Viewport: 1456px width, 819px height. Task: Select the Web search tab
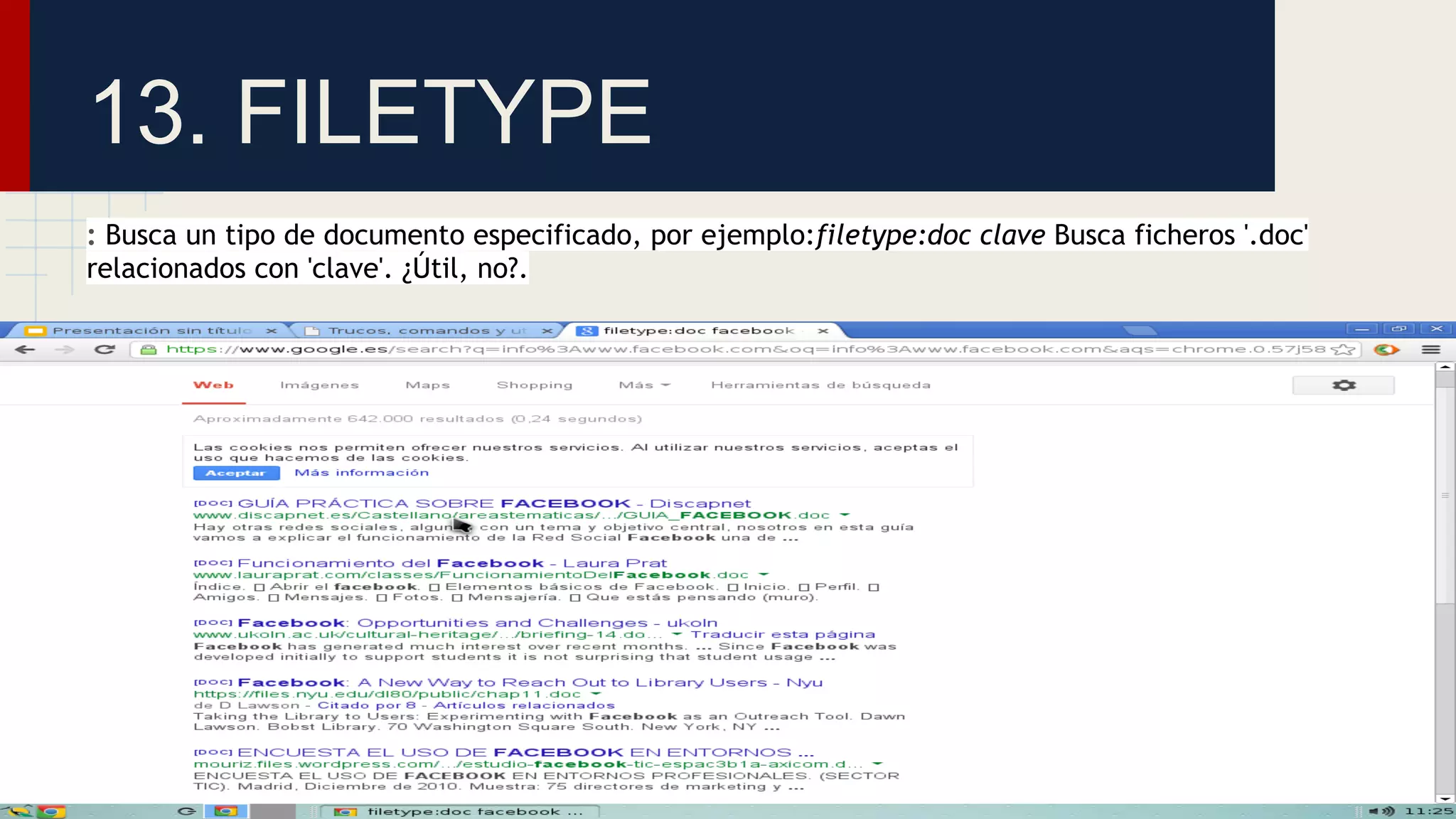pos(213,385)
